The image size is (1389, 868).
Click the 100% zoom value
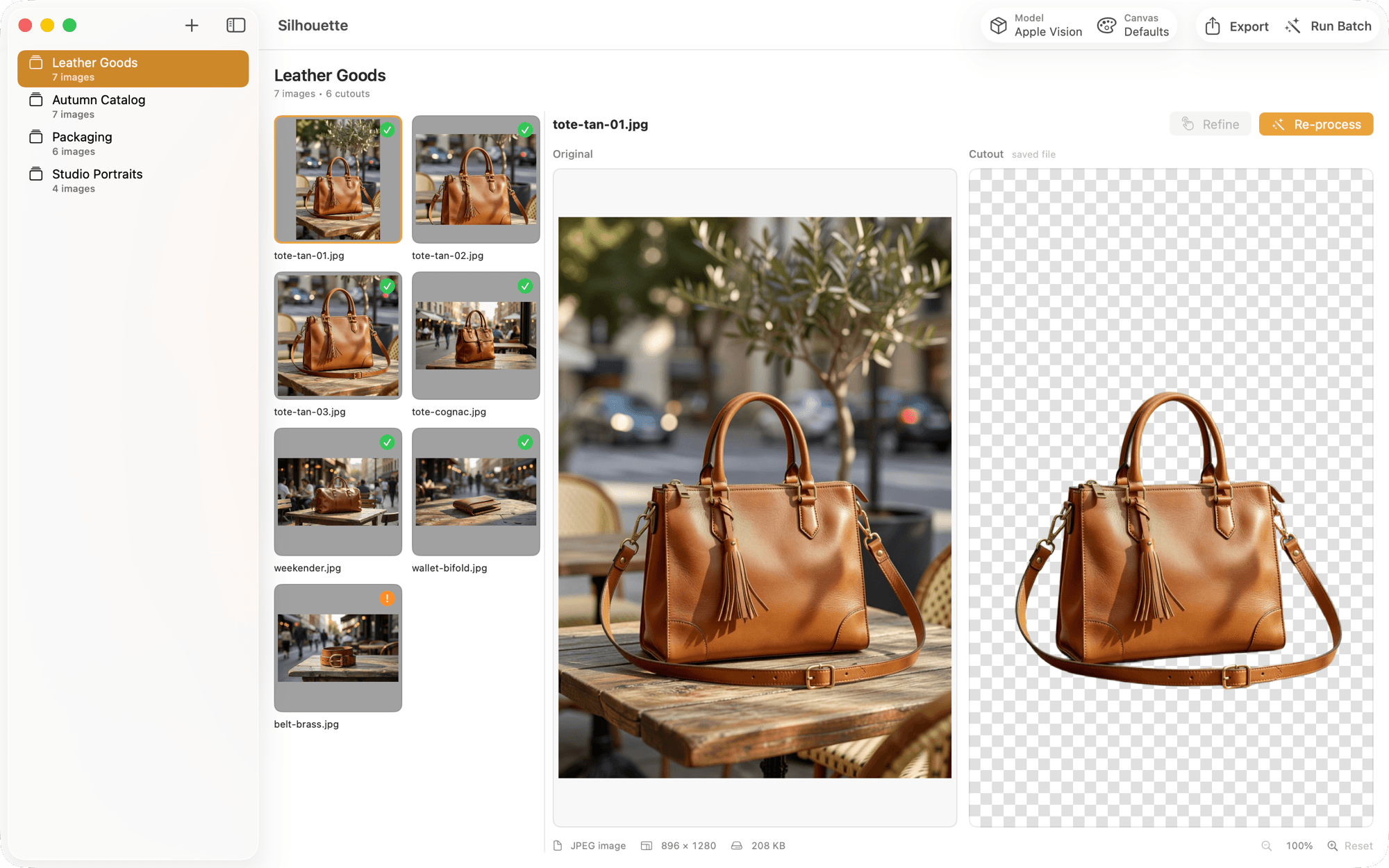(x=1299, y=846)
